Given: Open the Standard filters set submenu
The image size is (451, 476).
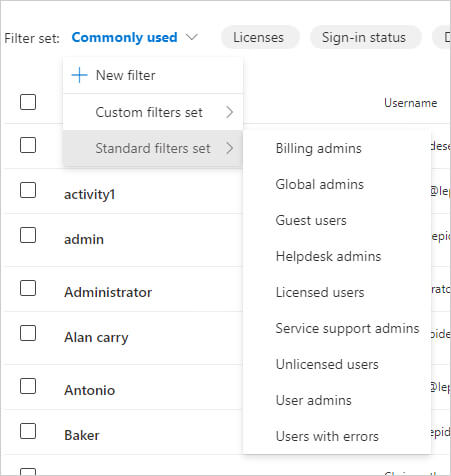Looking at the screenshot, I should pos(153,148).
